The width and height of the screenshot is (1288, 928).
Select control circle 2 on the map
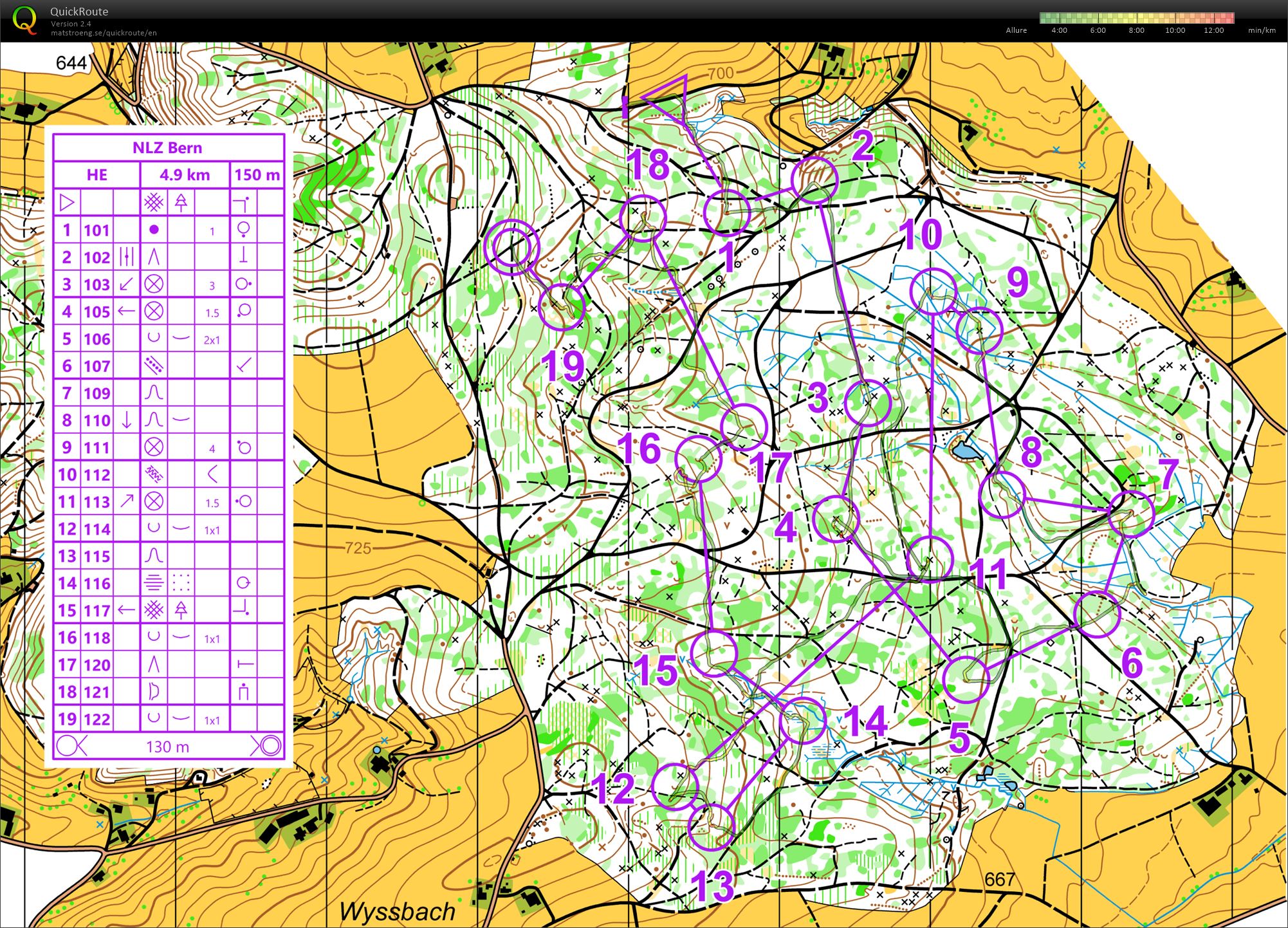(814, 180)
